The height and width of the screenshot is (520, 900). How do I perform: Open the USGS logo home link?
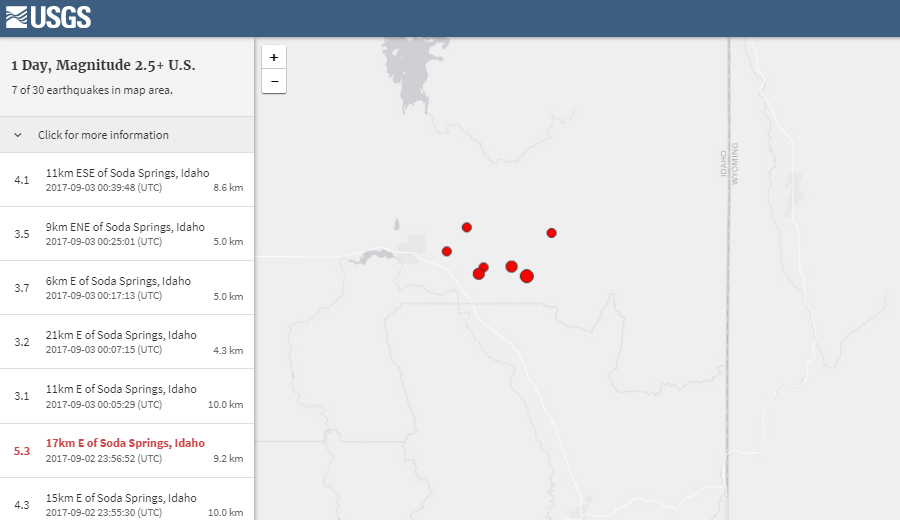48,17
